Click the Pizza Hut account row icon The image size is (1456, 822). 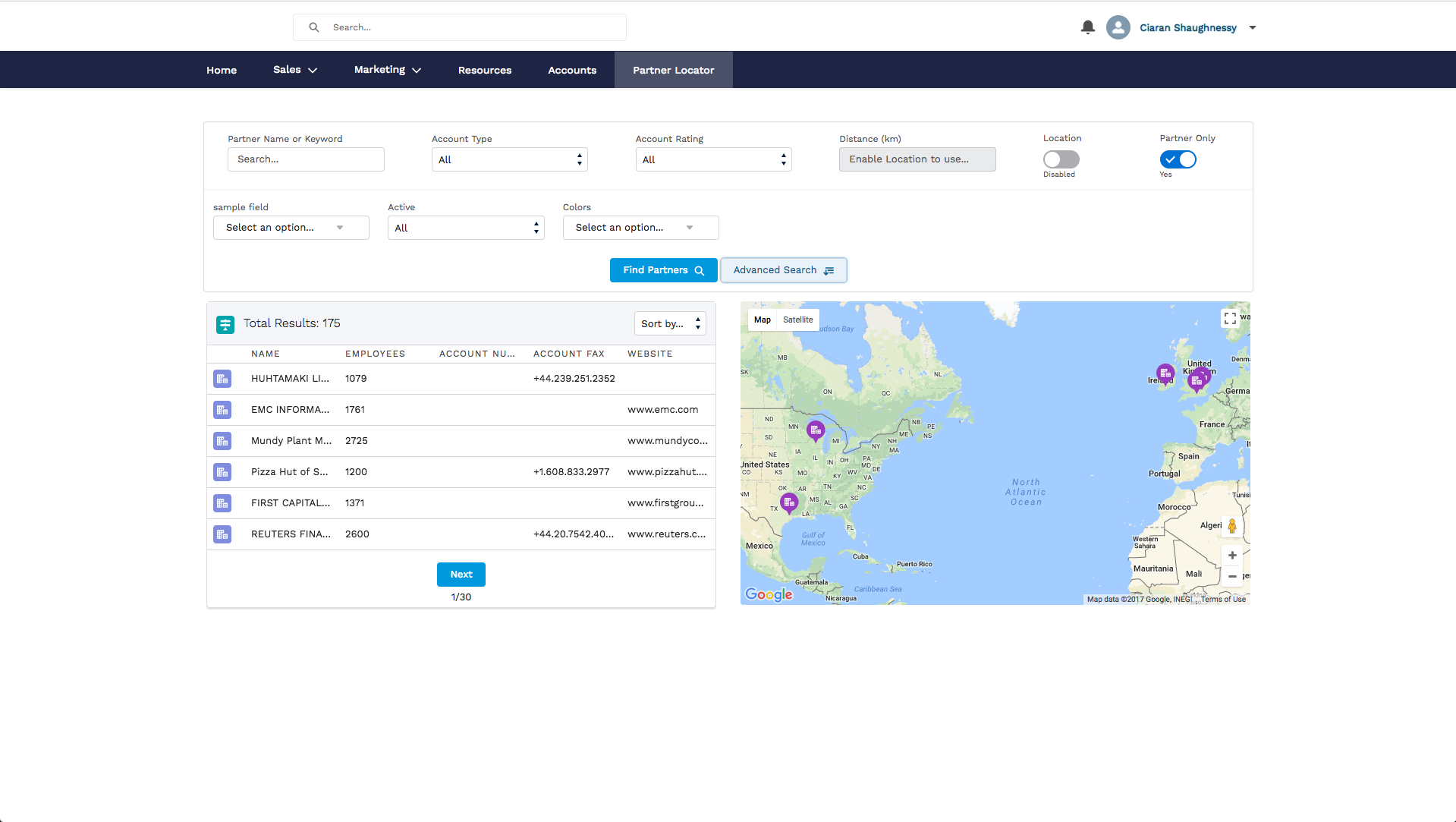pos(222,472)
